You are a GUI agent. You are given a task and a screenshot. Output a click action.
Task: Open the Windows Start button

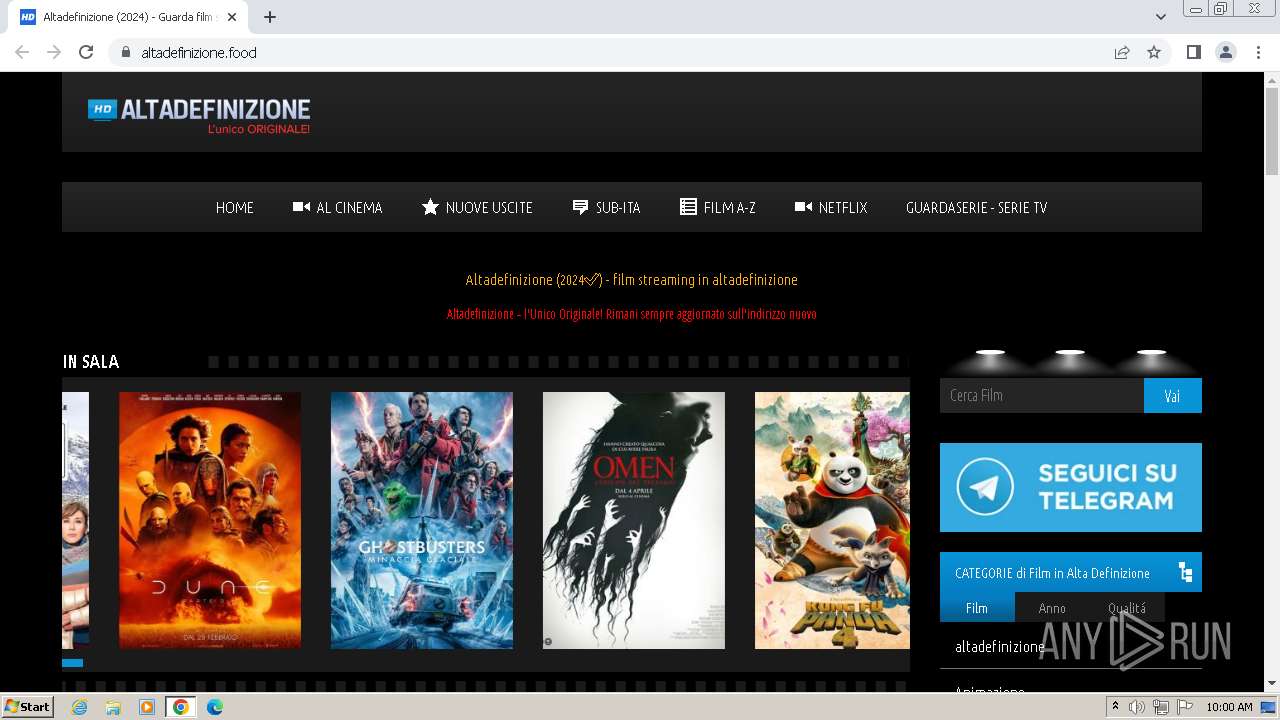[27, 707]
